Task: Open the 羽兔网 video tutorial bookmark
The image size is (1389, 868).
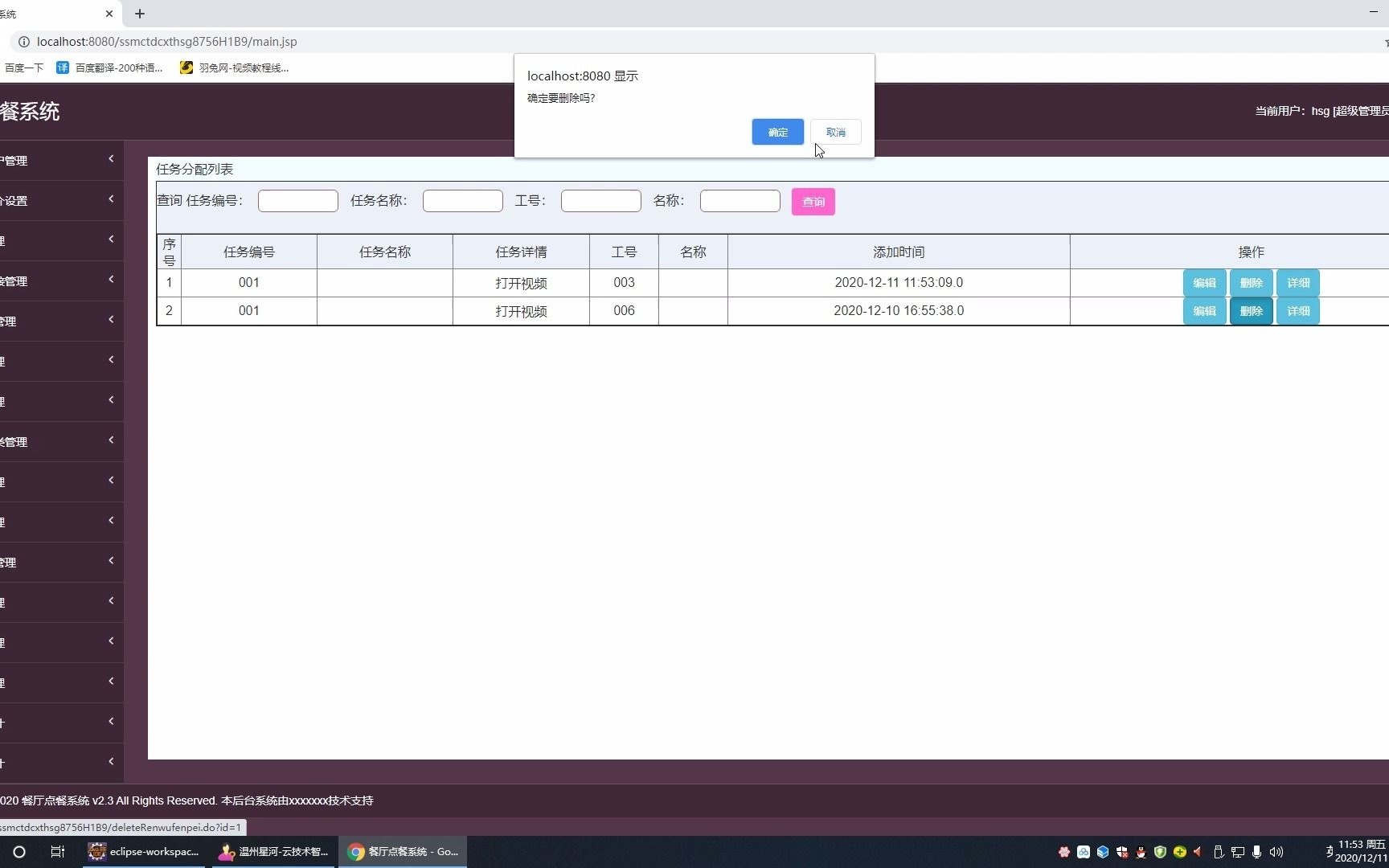Action: [234, 68]
